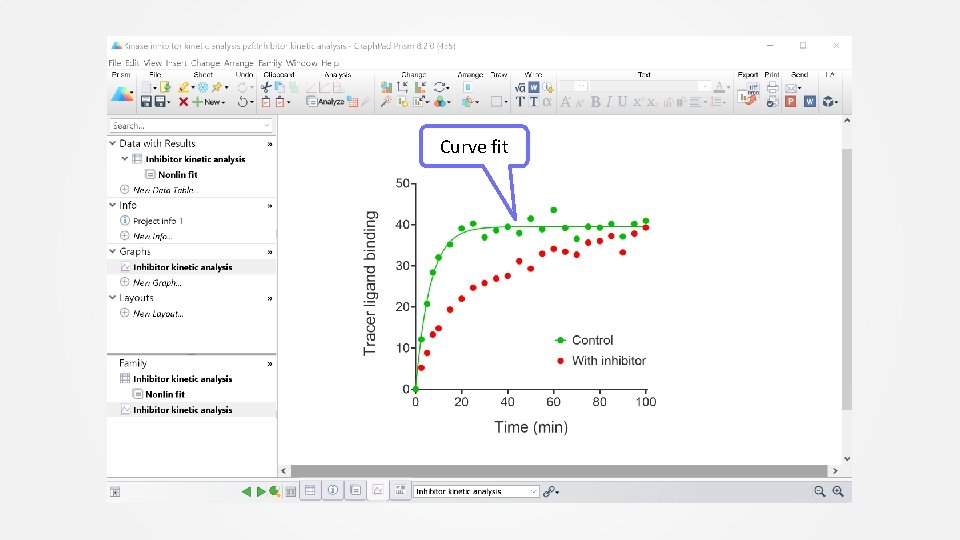This screenshot has width=960, height=540.
Task: Click the Save file floppy icon
Action: 146,102
